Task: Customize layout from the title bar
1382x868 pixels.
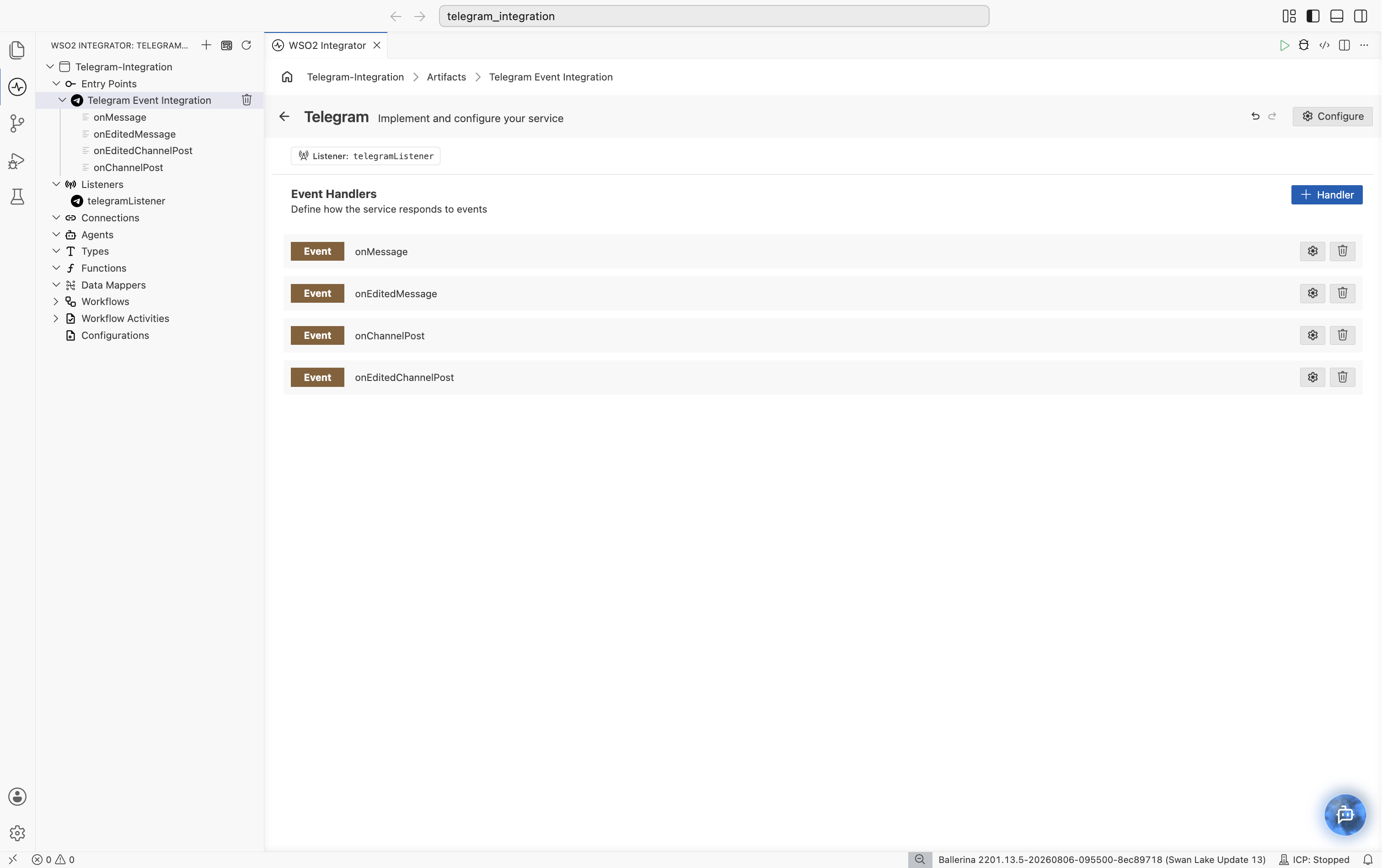Action: click(x=1289, y=16)
